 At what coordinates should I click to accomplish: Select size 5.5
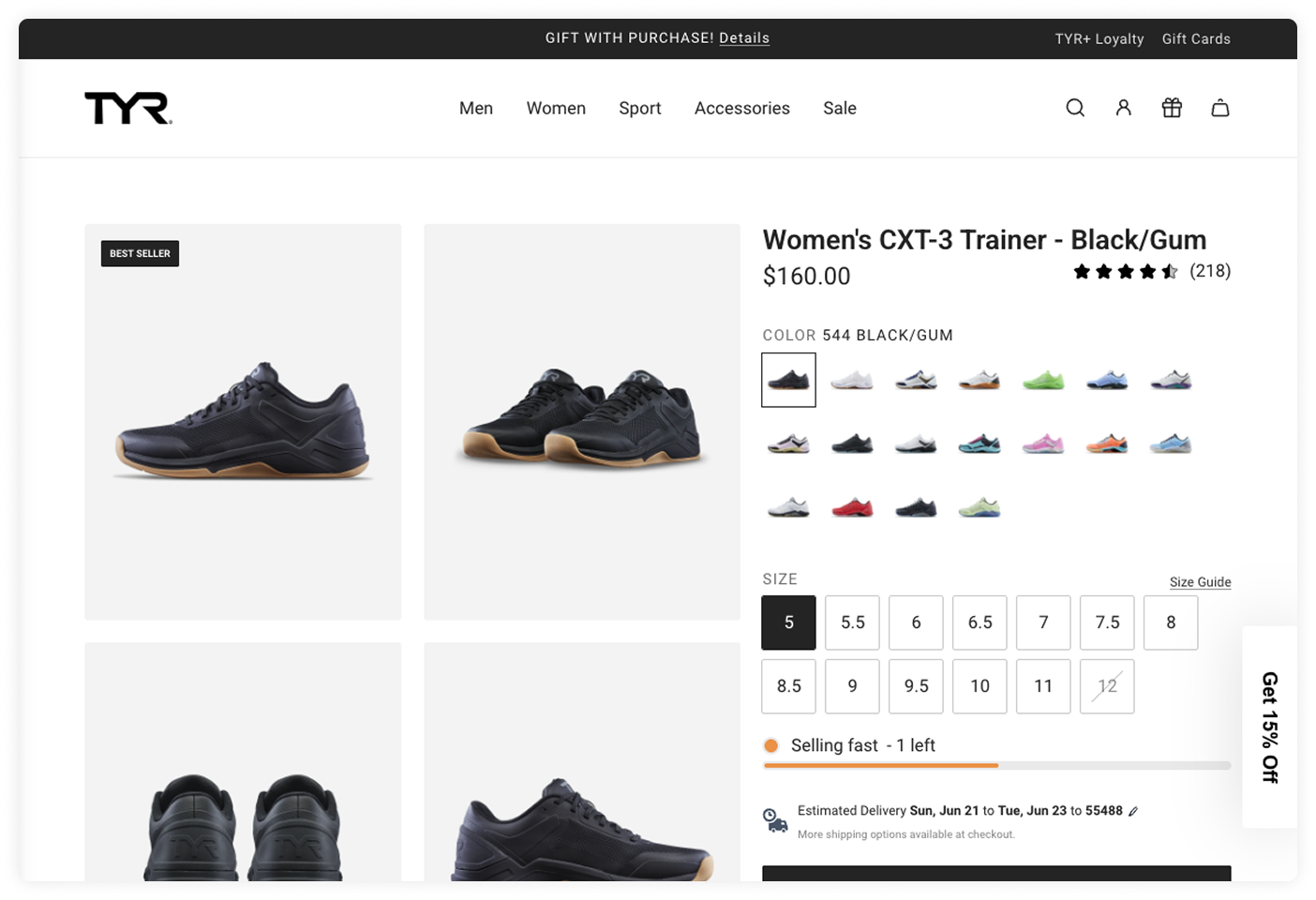[x=852, y=622]
